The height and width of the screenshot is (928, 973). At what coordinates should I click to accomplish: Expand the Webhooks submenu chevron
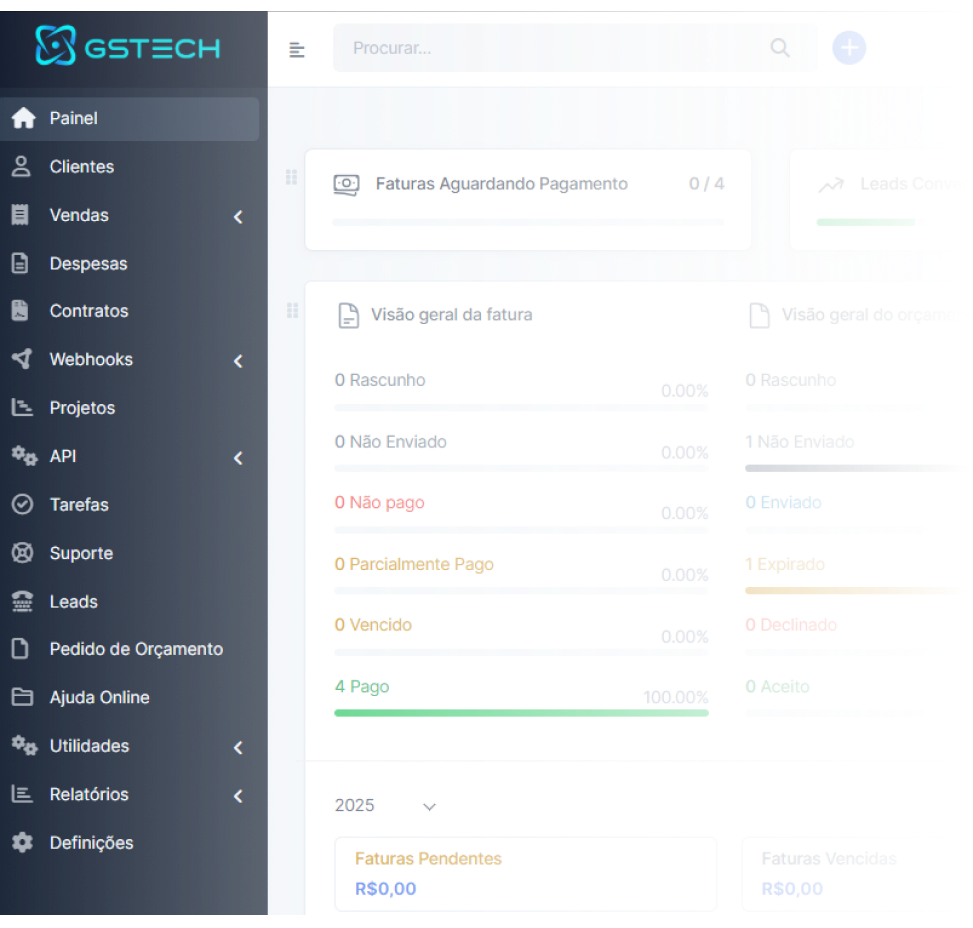238,361
